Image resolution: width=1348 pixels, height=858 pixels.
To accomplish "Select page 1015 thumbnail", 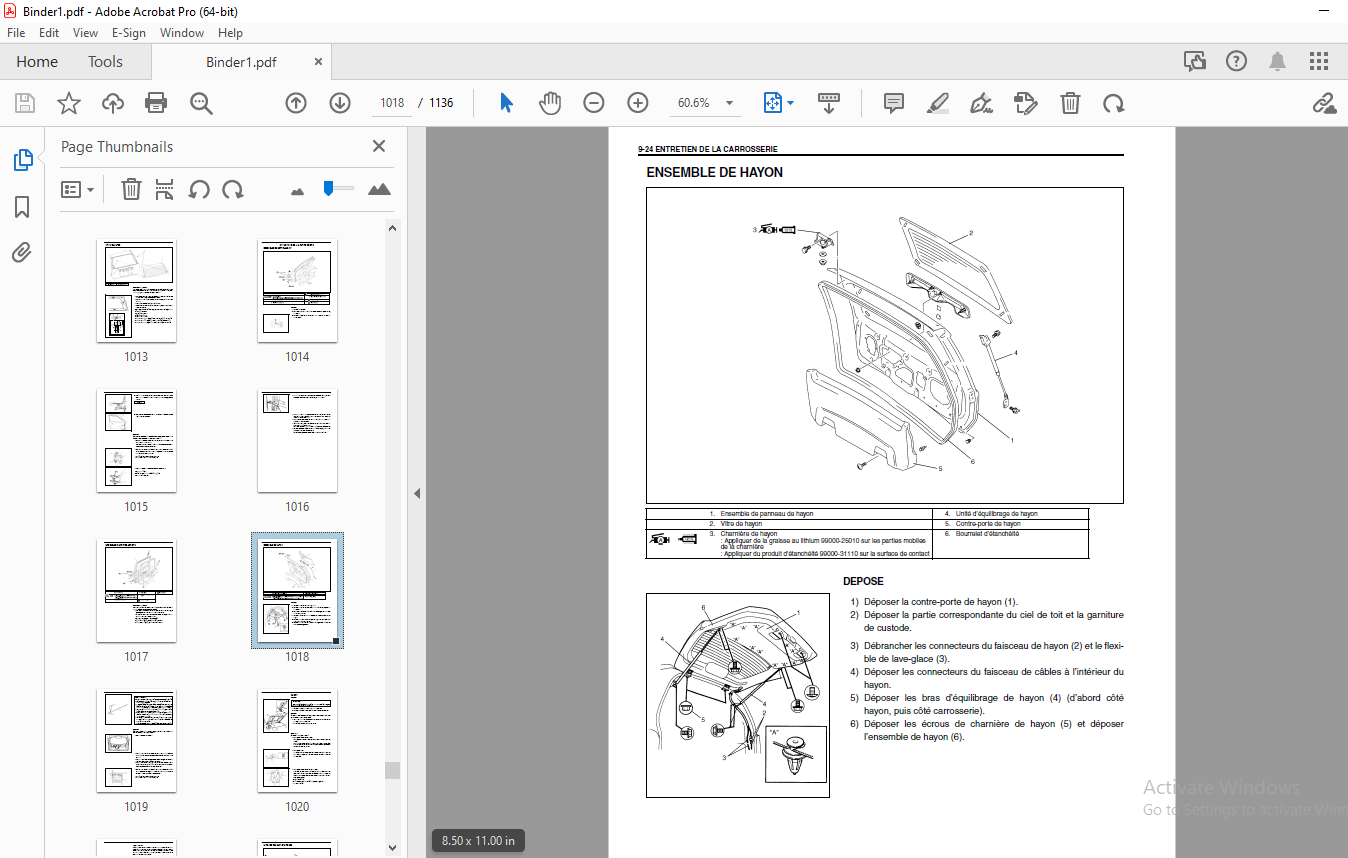I will pyautogui.click(x=136, y=440).
